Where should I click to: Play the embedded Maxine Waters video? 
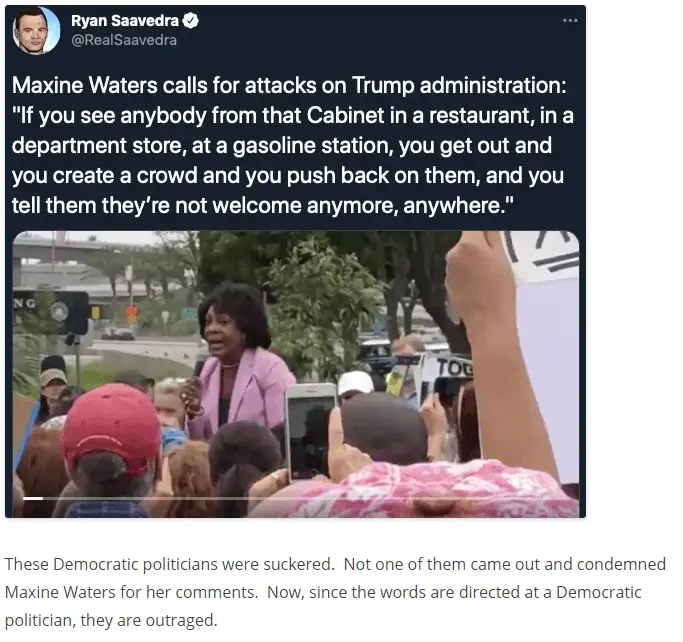point(296,374)
